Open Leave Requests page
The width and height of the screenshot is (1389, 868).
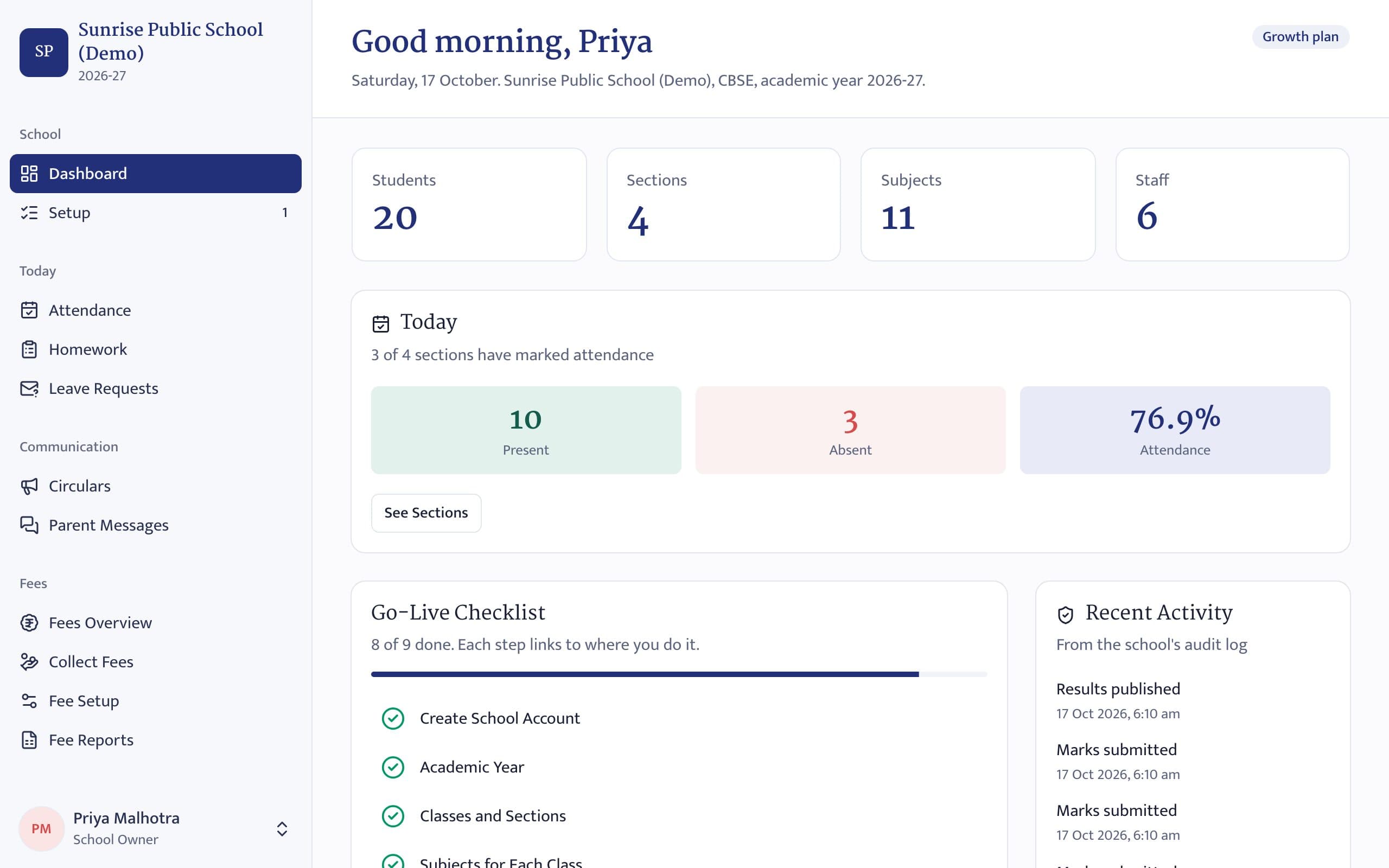pyautogui.click(x=156, y=388)
